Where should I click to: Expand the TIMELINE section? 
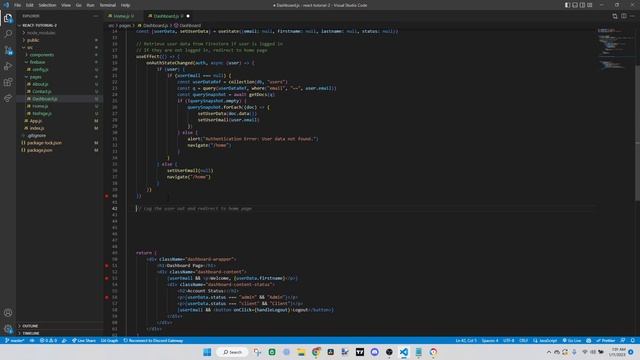pos(59,333)
